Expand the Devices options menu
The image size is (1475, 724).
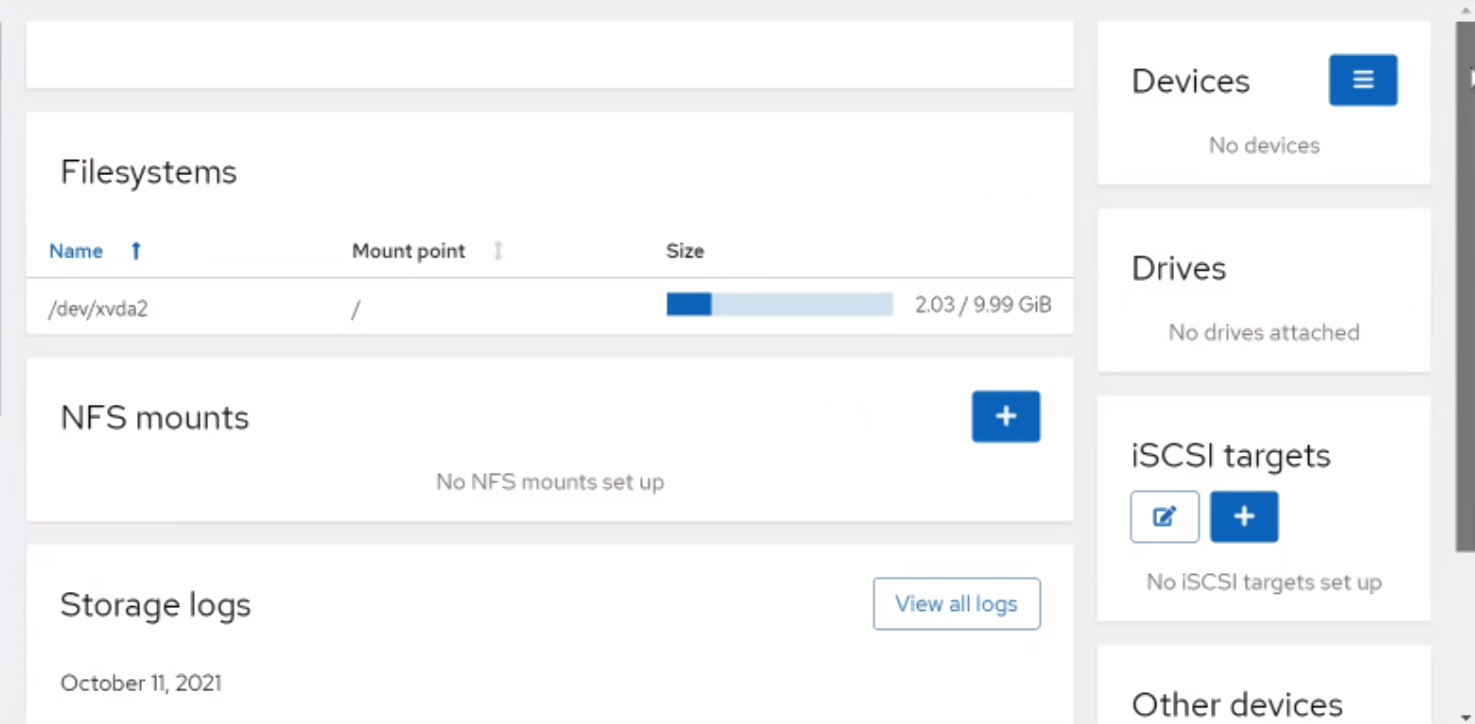[x=1362, y=80]
